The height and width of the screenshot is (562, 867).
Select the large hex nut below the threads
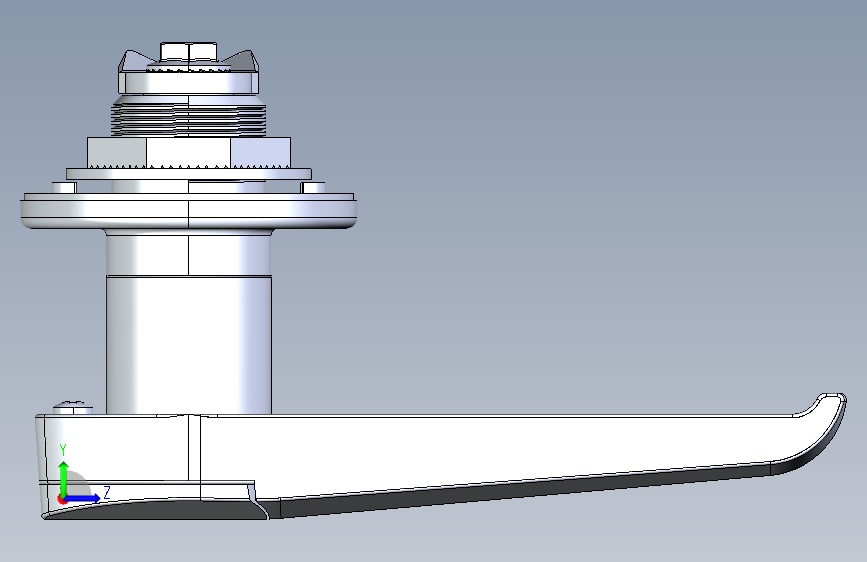189,153
